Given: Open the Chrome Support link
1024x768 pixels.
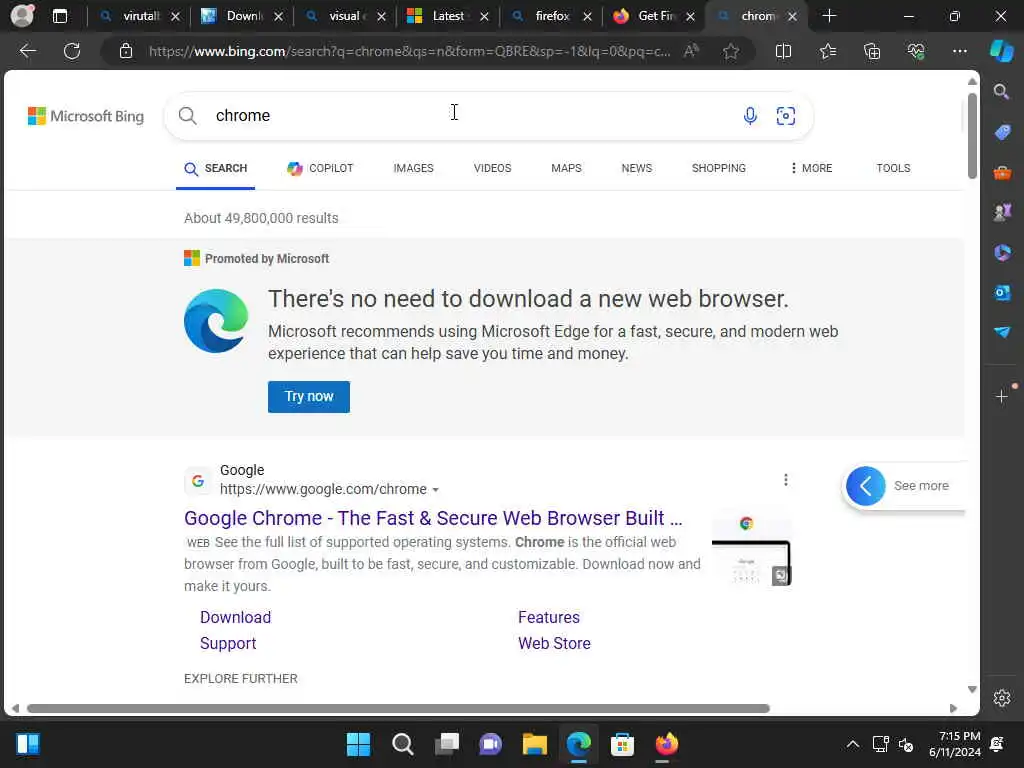Looking at the screenshot, I should [228, 643].
